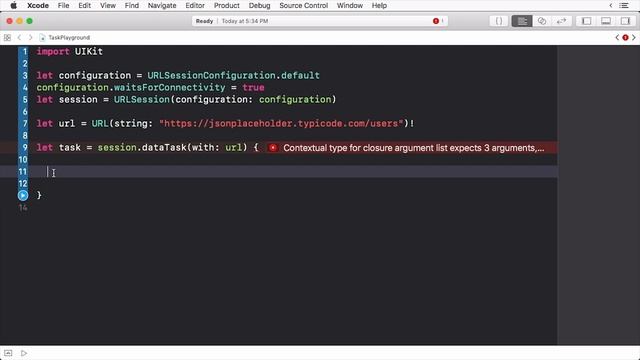Run playground up to the closing brace line
The width and height of the screenshot is (640, 360).
coord(23,196)
